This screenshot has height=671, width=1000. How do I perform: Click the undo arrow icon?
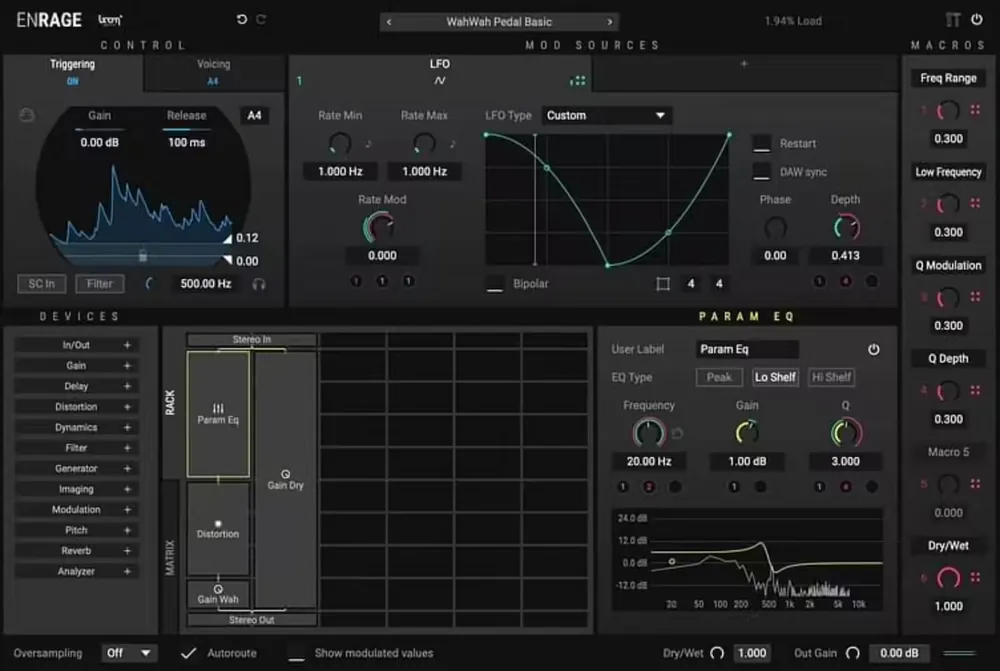pyautogui.click(x=242, y=20)
